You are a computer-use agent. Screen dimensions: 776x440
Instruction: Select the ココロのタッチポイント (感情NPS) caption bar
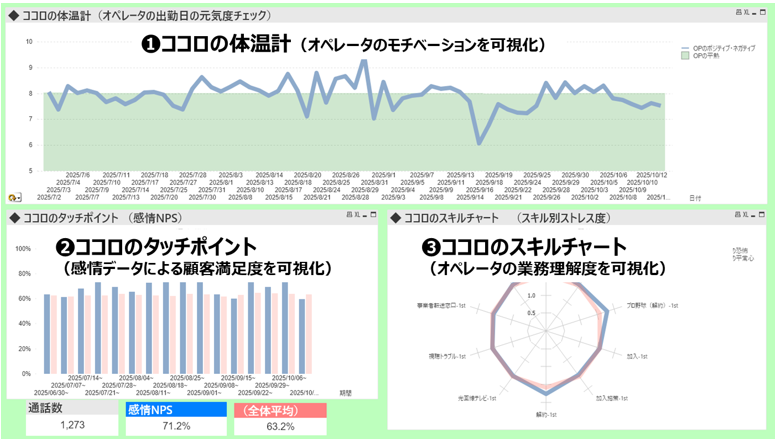tap(192, 218)
